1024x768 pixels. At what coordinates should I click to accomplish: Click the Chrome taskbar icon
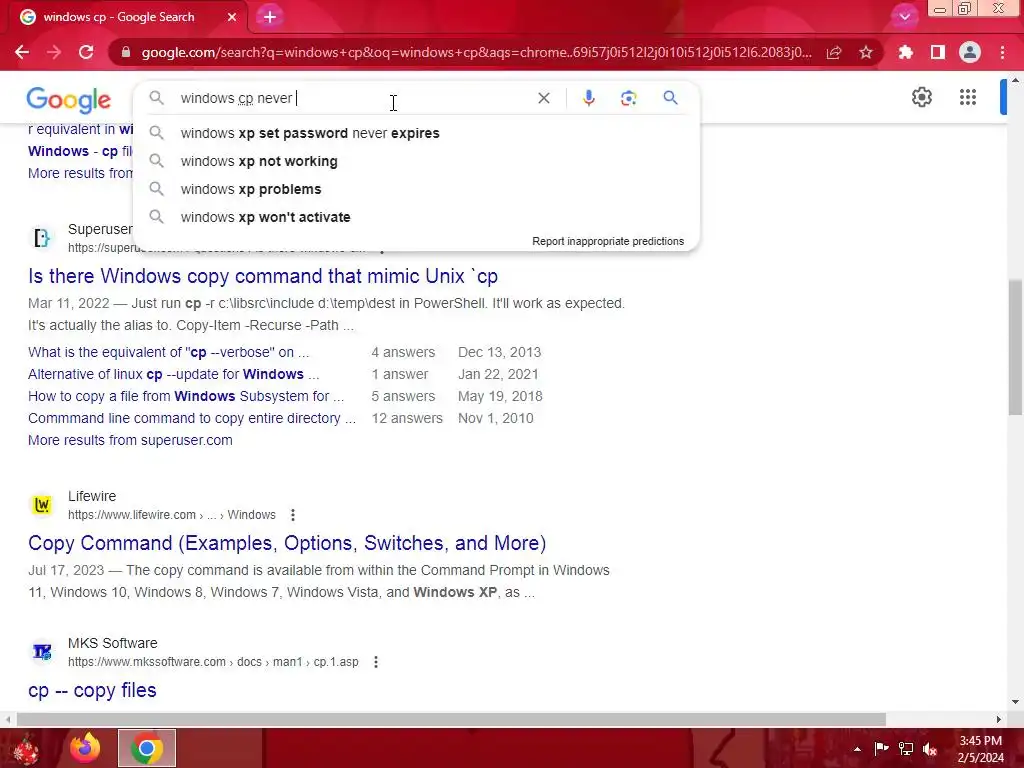(x=147, y=748)
